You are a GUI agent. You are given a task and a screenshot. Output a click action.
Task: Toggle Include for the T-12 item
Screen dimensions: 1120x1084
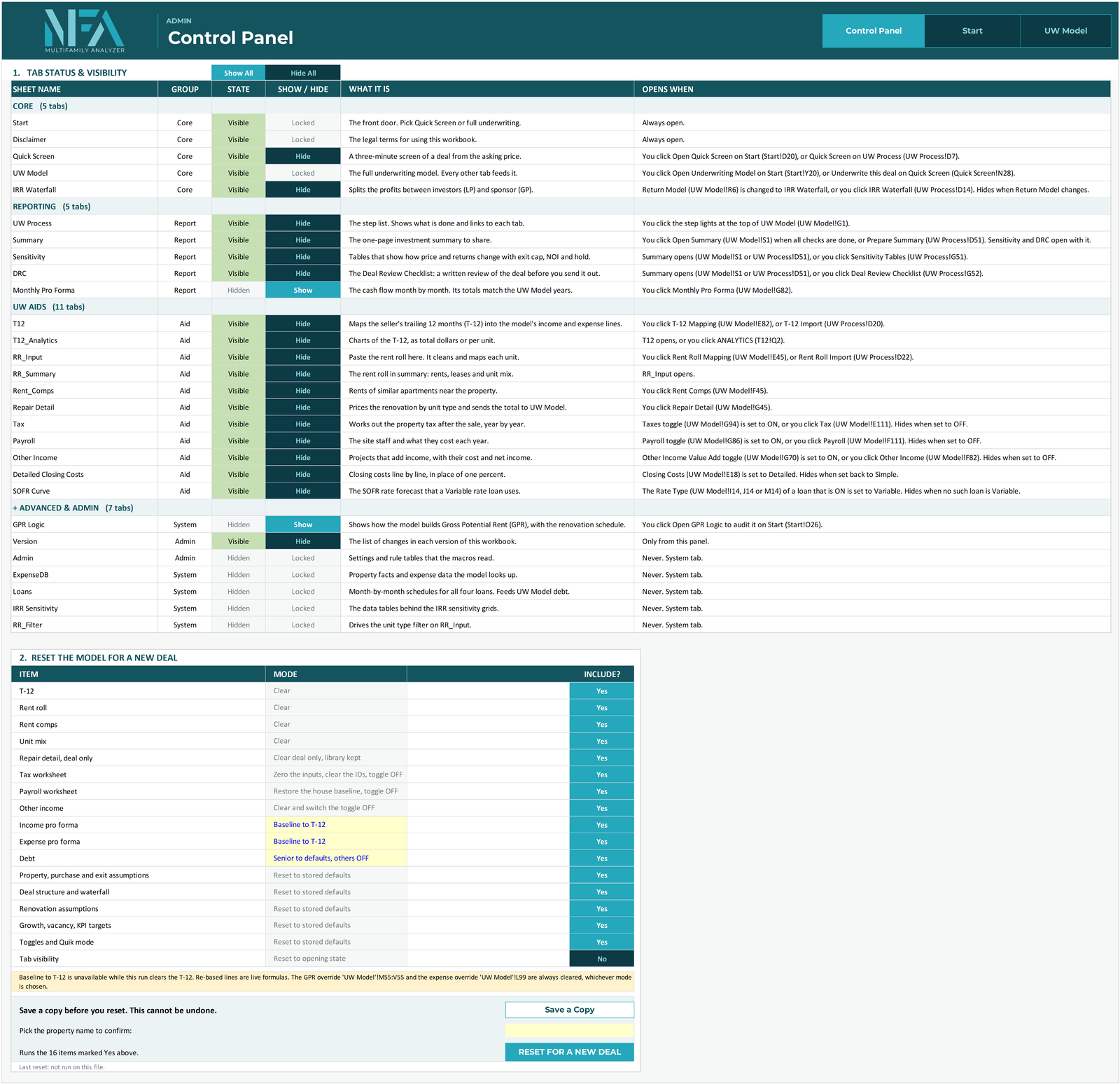(x=601, y=691)
